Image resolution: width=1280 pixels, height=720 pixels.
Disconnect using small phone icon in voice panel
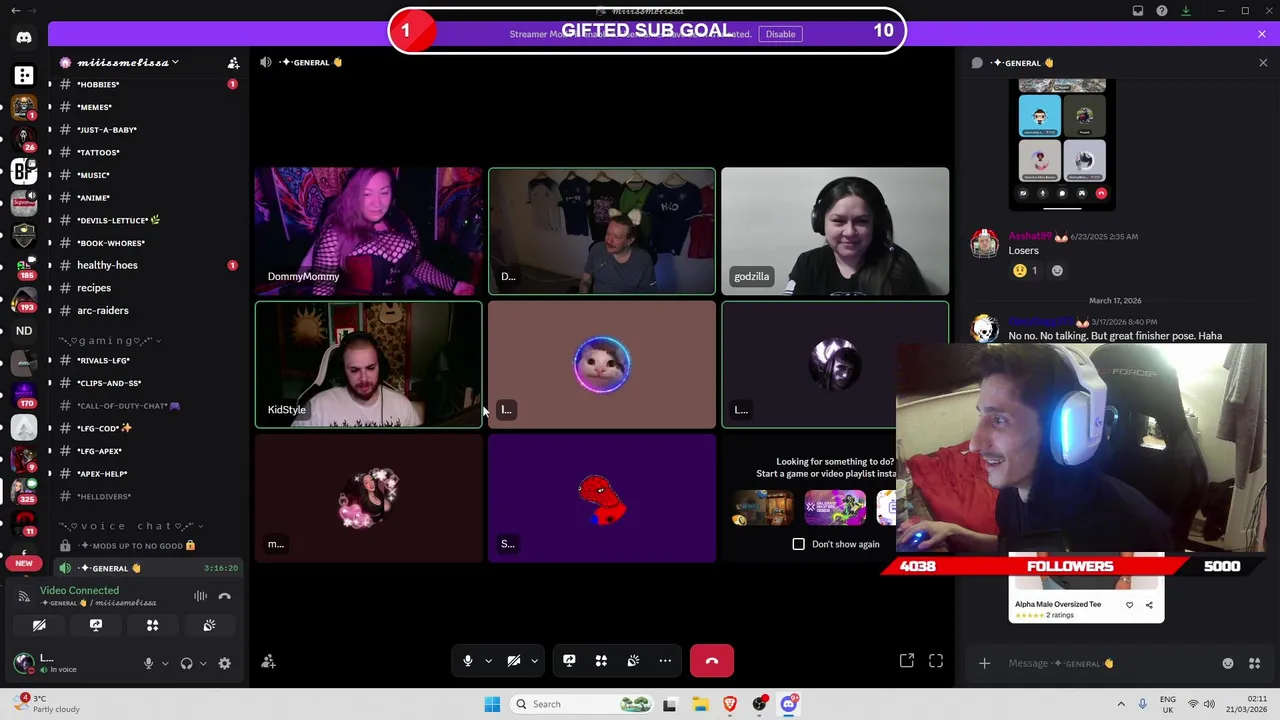click(225, 596)
